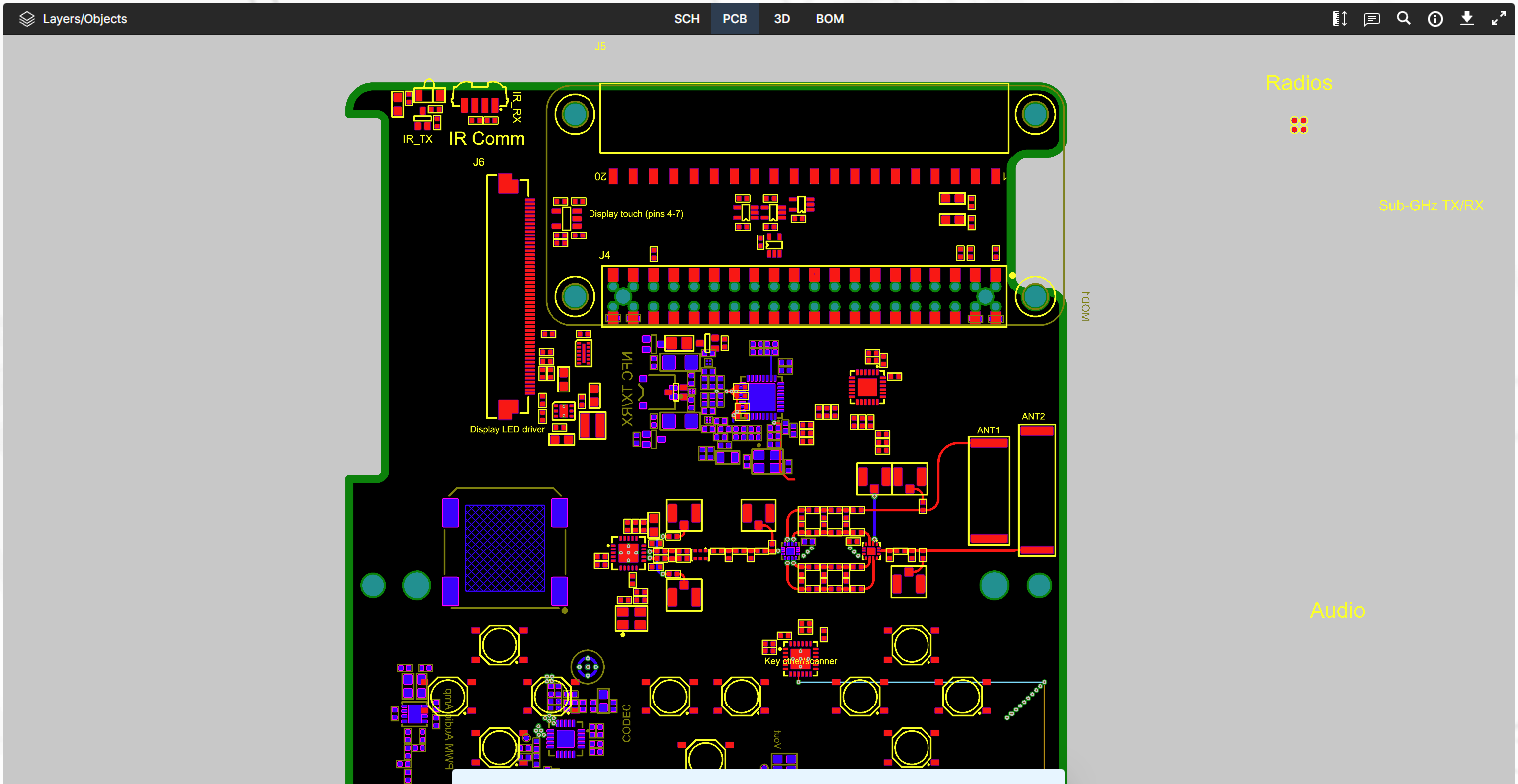The height and width of the screenshot is (784, 1518).
Task: Click the Sub-GHz TX/RX label
Action: coord(1431,206)
